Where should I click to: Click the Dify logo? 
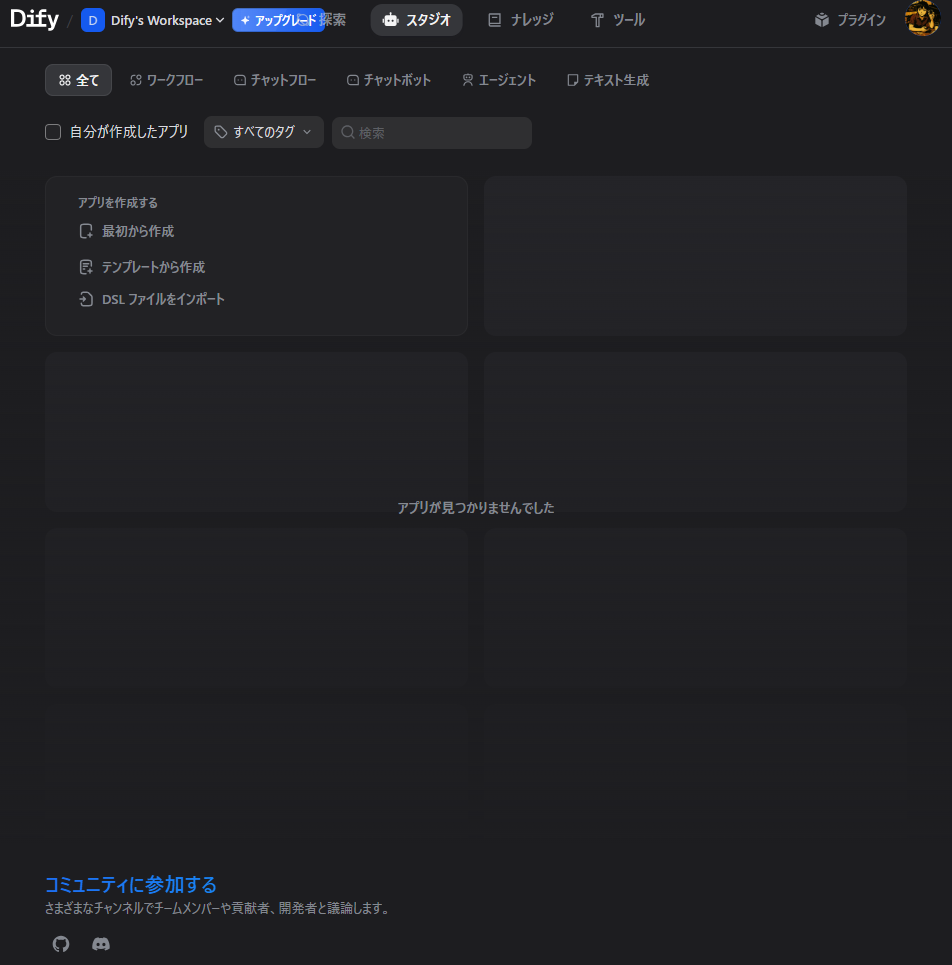pos(34,20)
